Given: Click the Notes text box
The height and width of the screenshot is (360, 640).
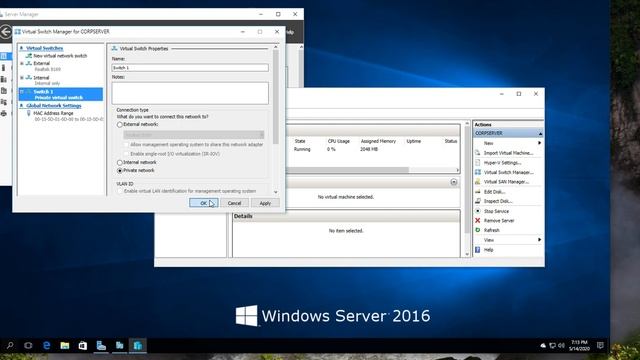Looking at the screenshot, I should pos(190,93).
